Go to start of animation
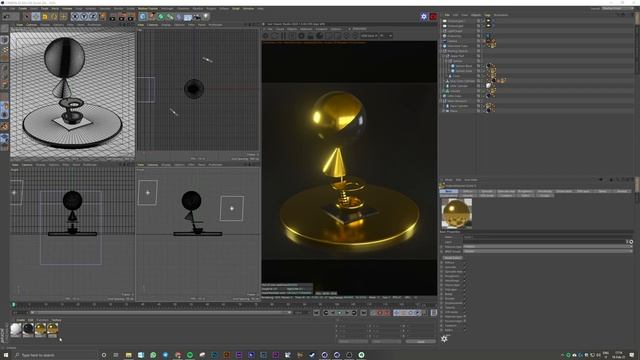 [316, 313]
